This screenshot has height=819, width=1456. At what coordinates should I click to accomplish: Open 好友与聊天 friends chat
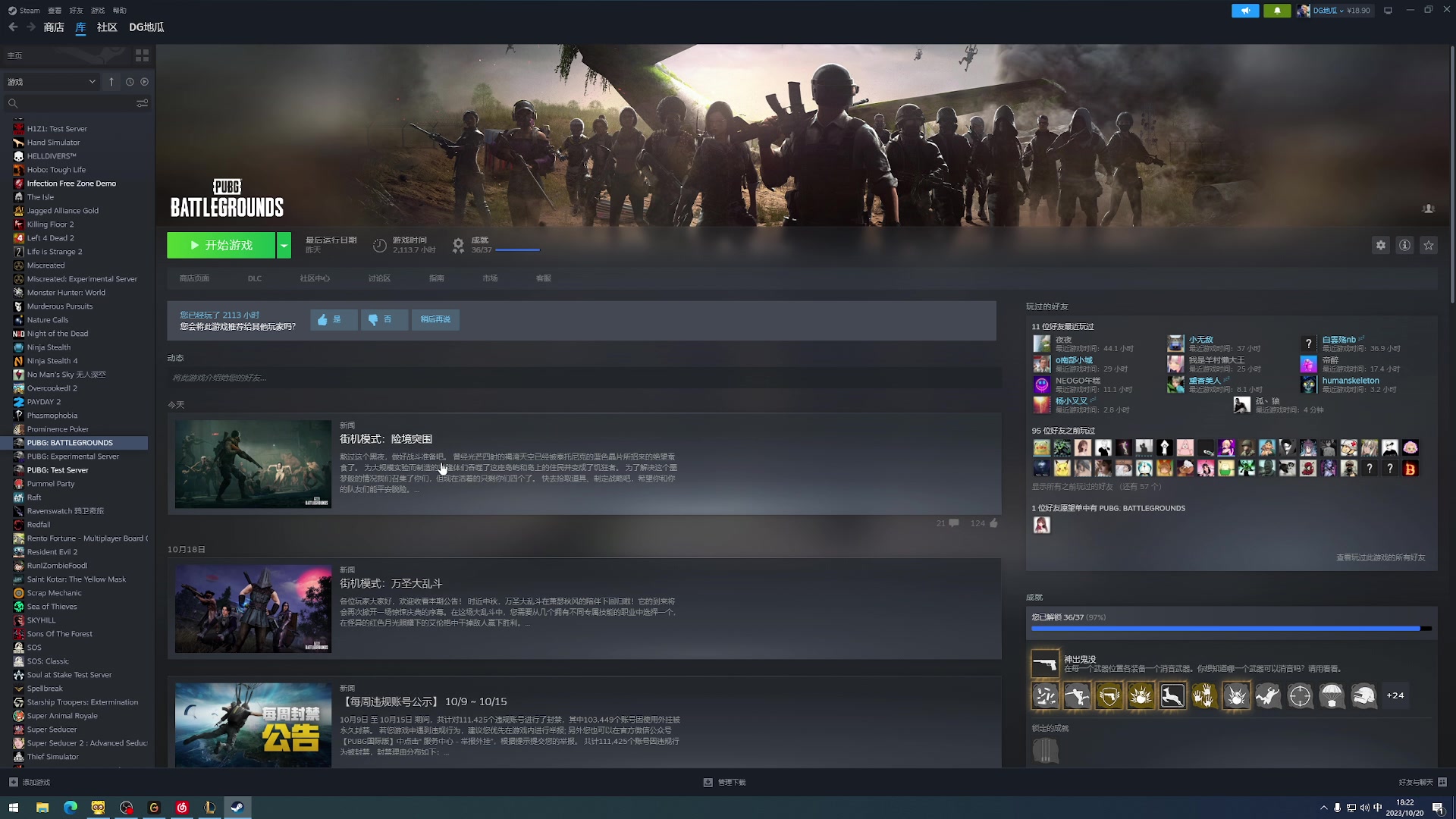[1423, 782]
